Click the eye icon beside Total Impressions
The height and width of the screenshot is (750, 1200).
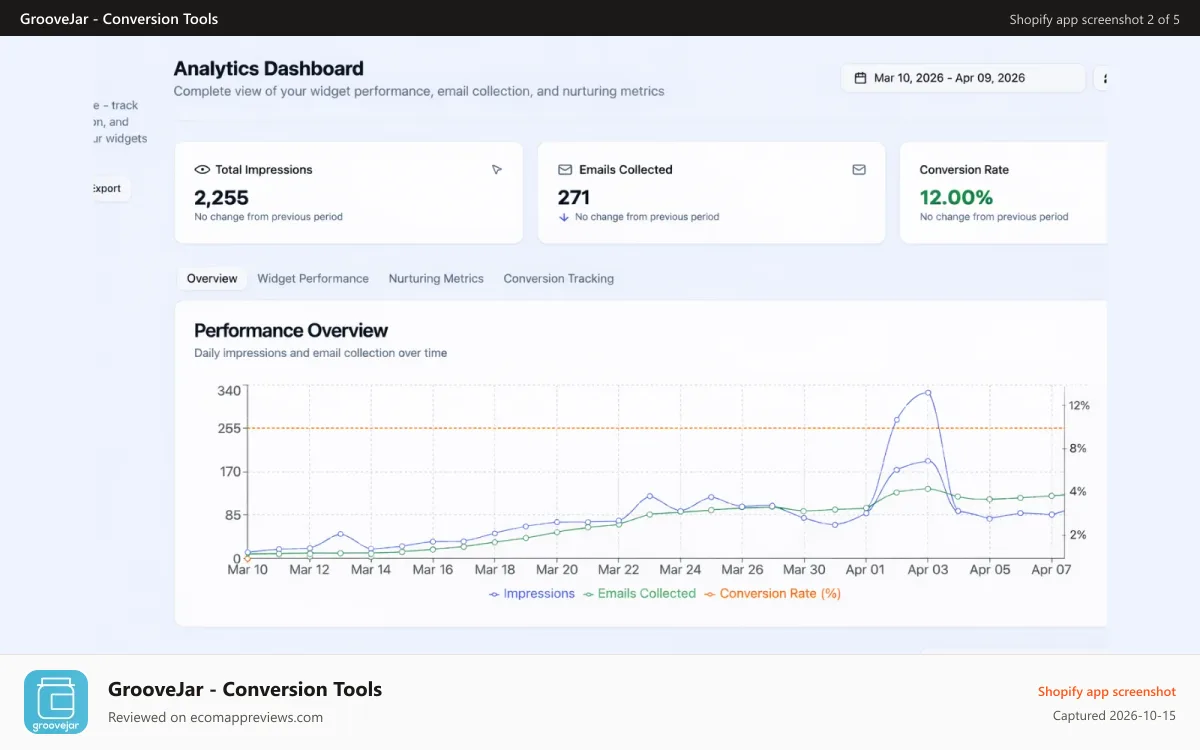[202, 170]
